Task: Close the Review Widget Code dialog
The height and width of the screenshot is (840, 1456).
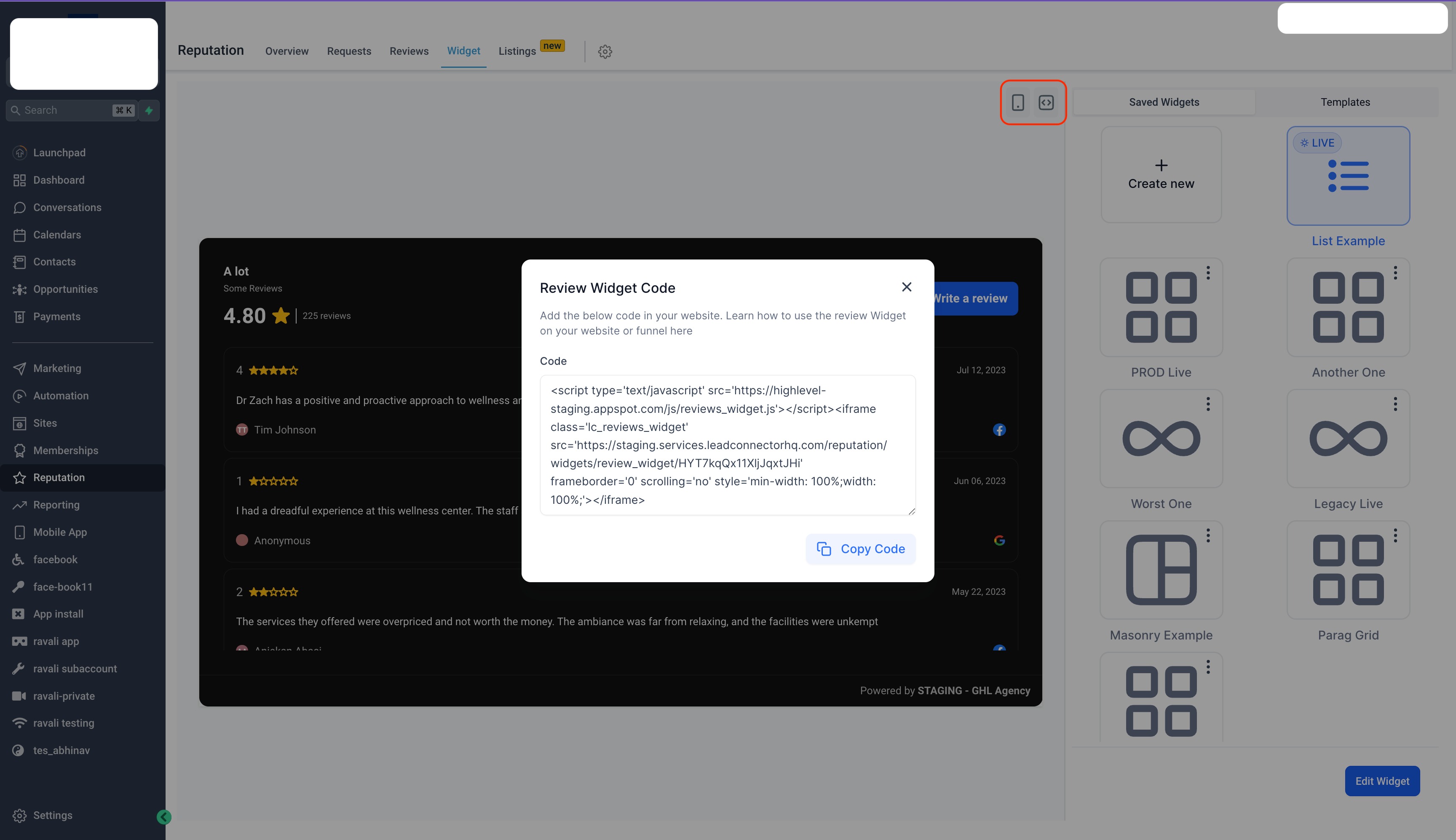Action: tap(906, 287)
